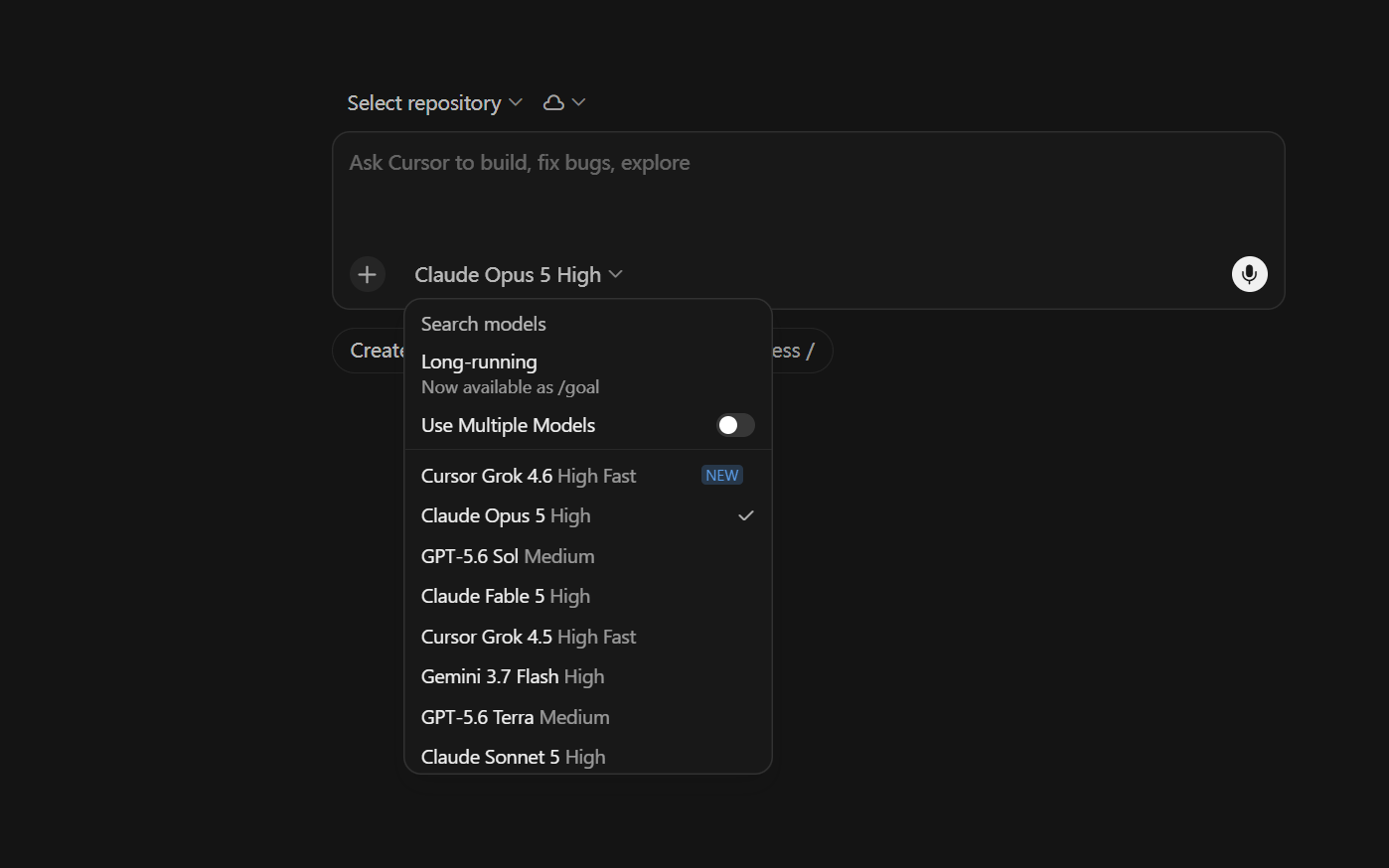1389x868 pixels.
Task: Open the Select repository dropdown
Action: (434, 102)
